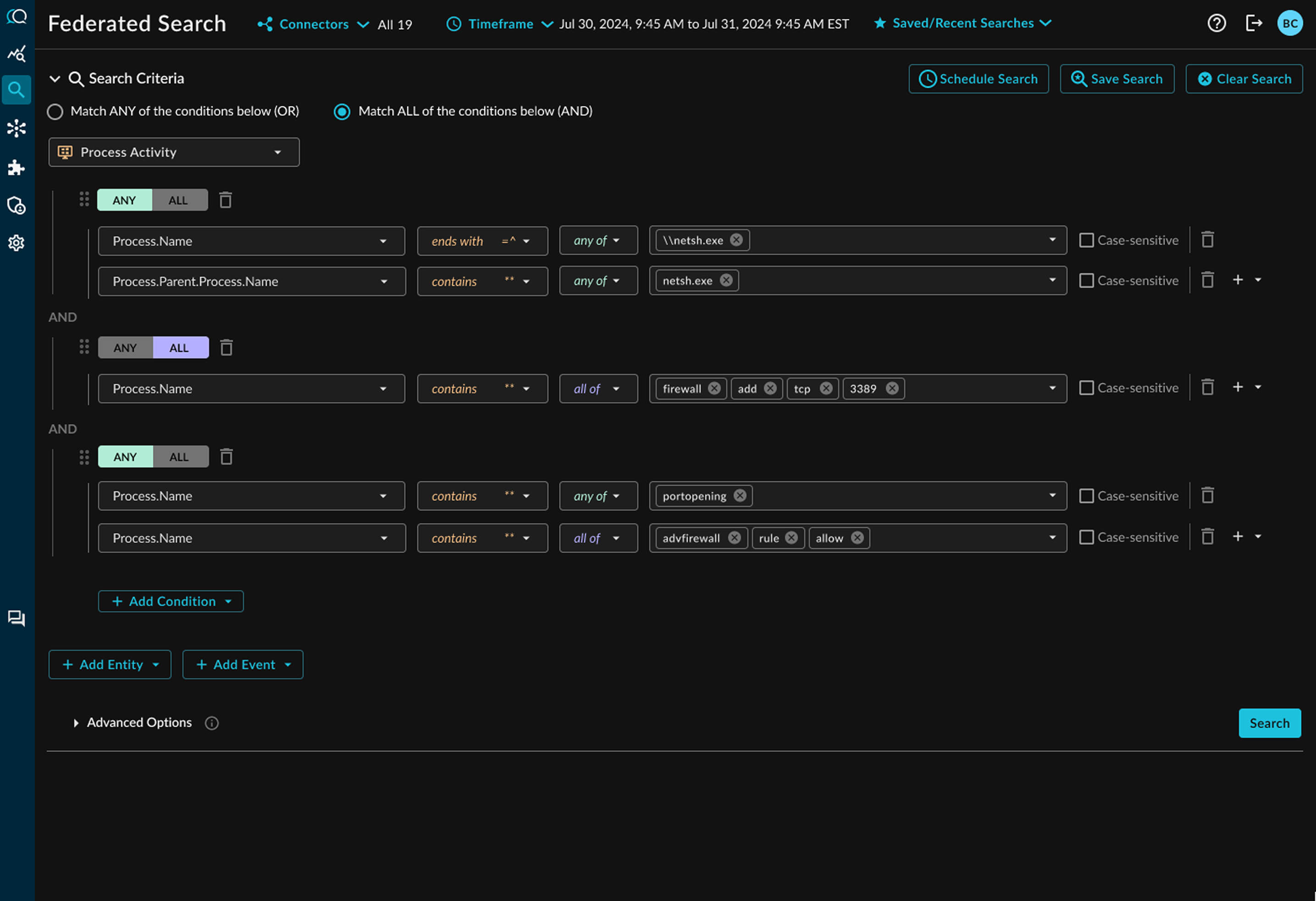The image size is (1316, 901).
Task: Enable Case-sensitive for \\netsh.exe row
Action: click(1086, 240)
